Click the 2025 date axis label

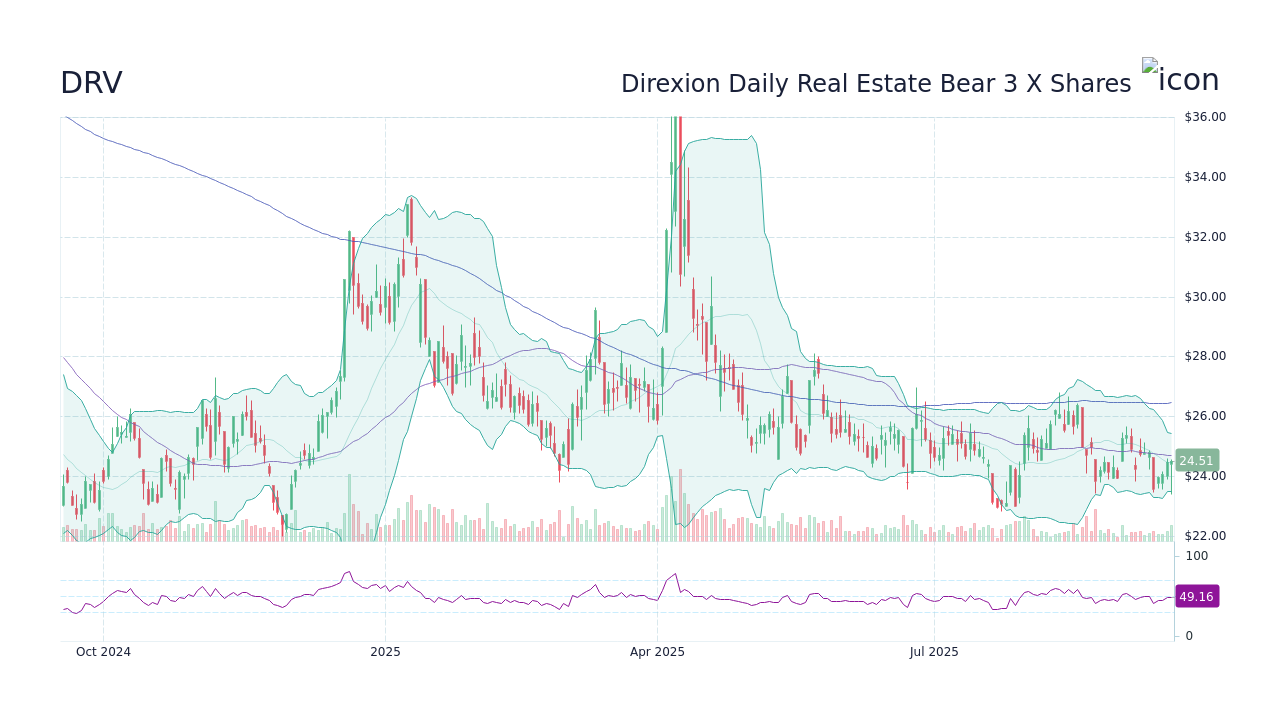[x=385, y=652]
